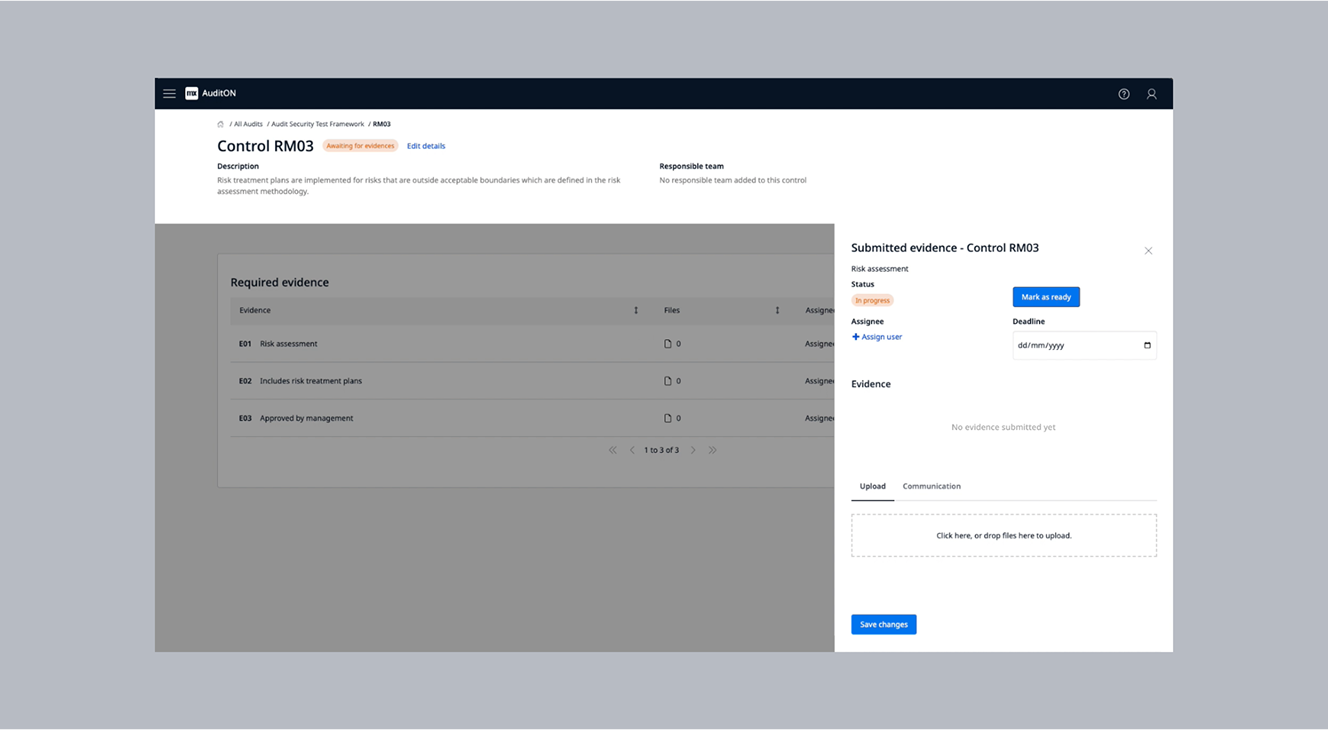
Task: Sort by the Files column
Action: [777, 311]
